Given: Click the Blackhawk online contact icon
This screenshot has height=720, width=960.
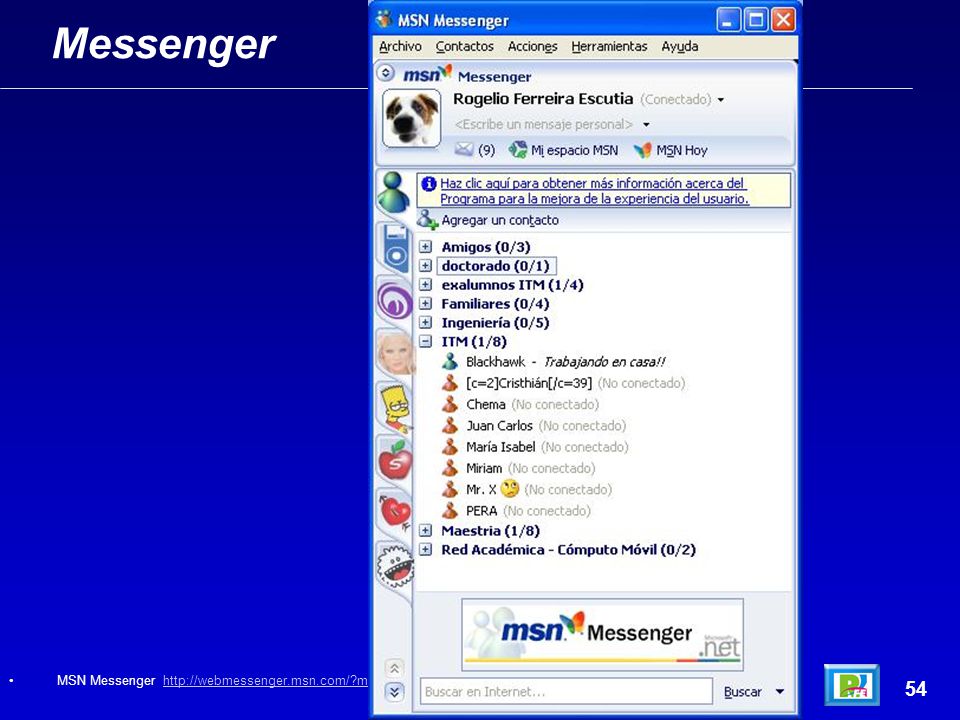Looking at the screenshot, I should coord(450,361).
